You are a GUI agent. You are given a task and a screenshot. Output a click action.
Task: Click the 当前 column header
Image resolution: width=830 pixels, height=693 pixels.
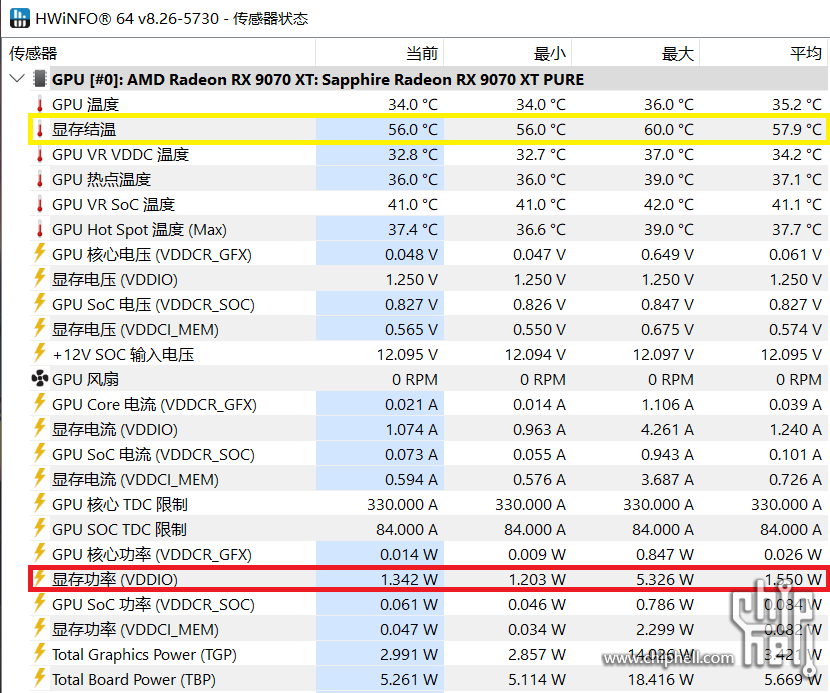click(380, 53)
